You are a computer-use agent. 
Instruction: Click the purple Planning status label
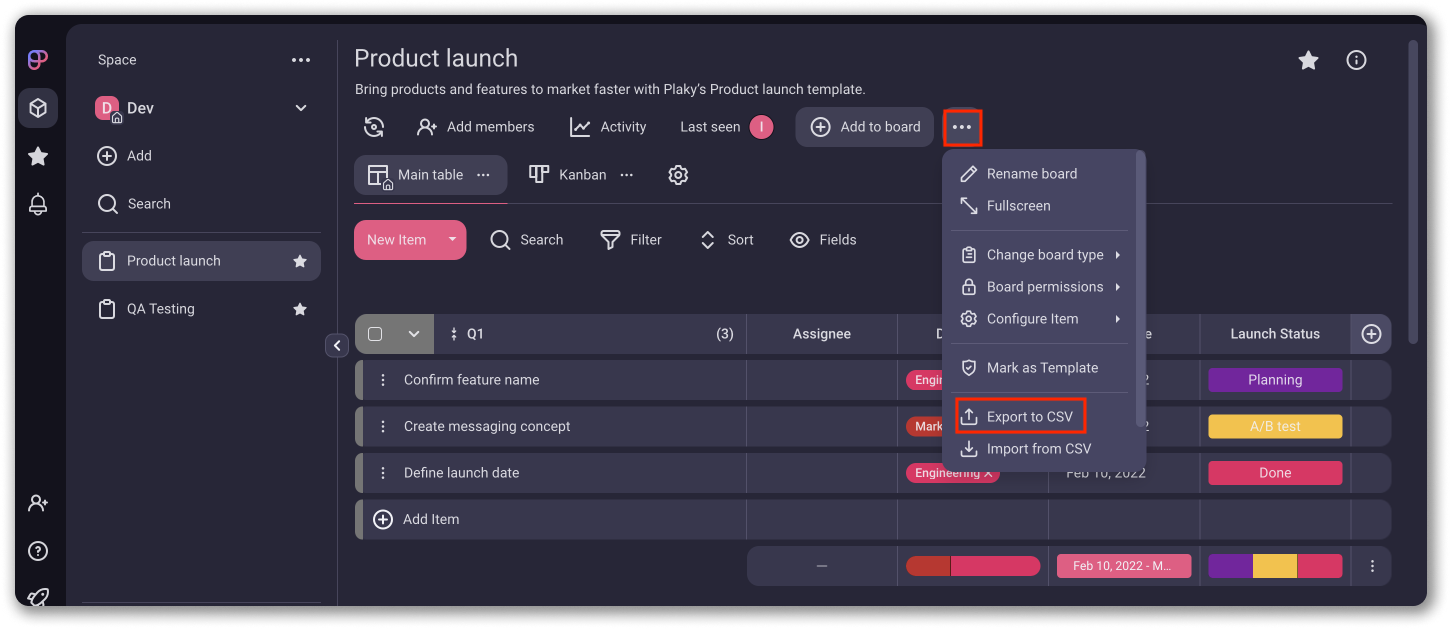click(x=1275, y=380)
